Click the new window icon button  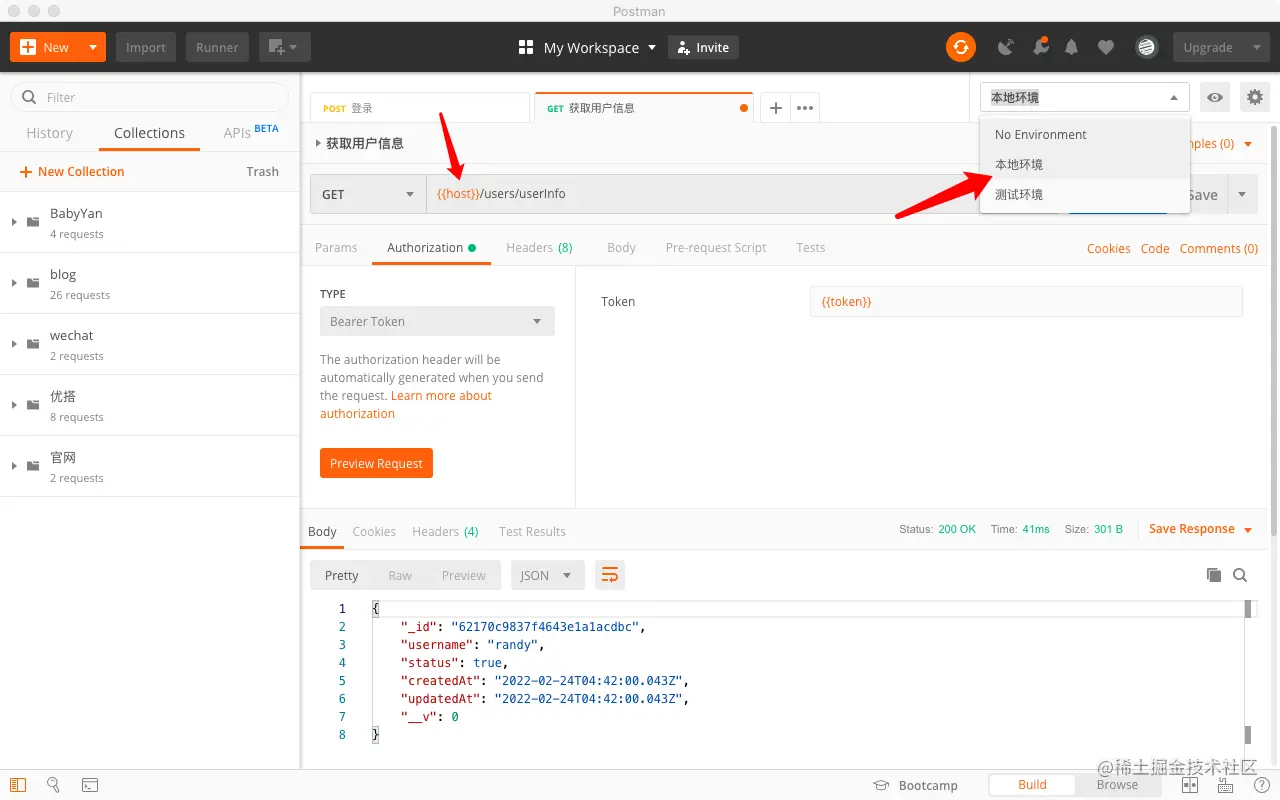(x=285, y=47)
